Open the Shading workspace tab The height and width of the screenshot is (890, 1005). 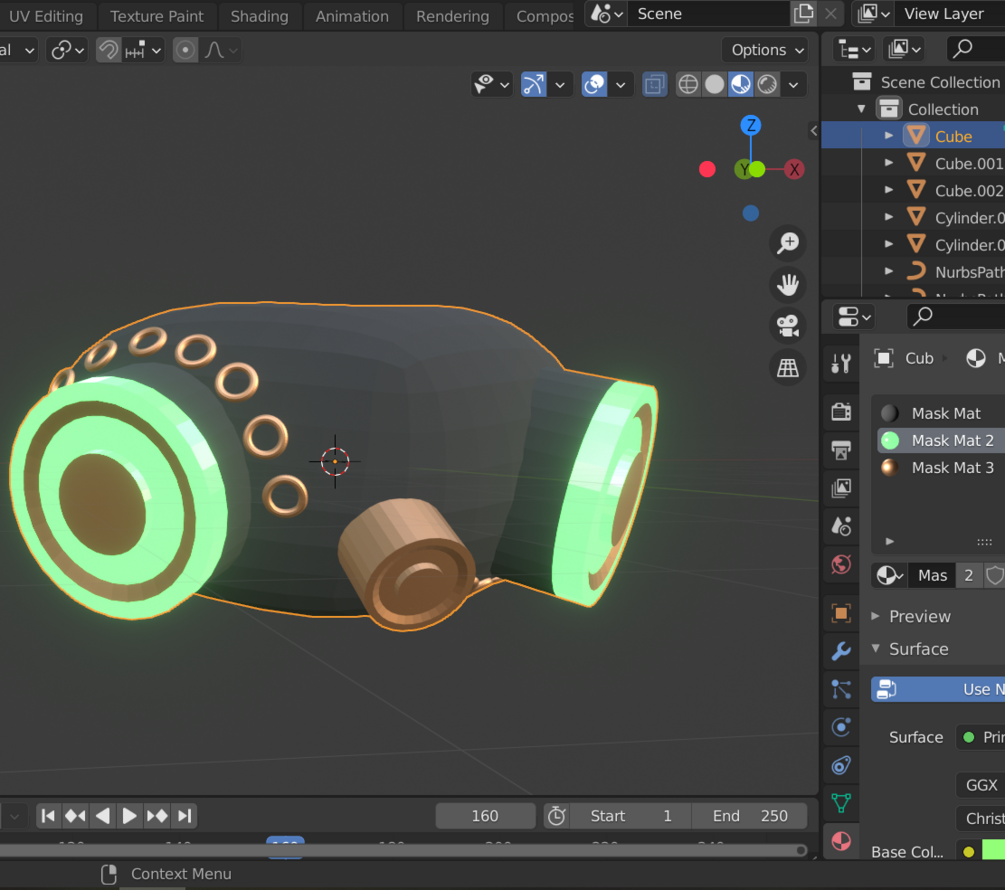tap(260, 16)
